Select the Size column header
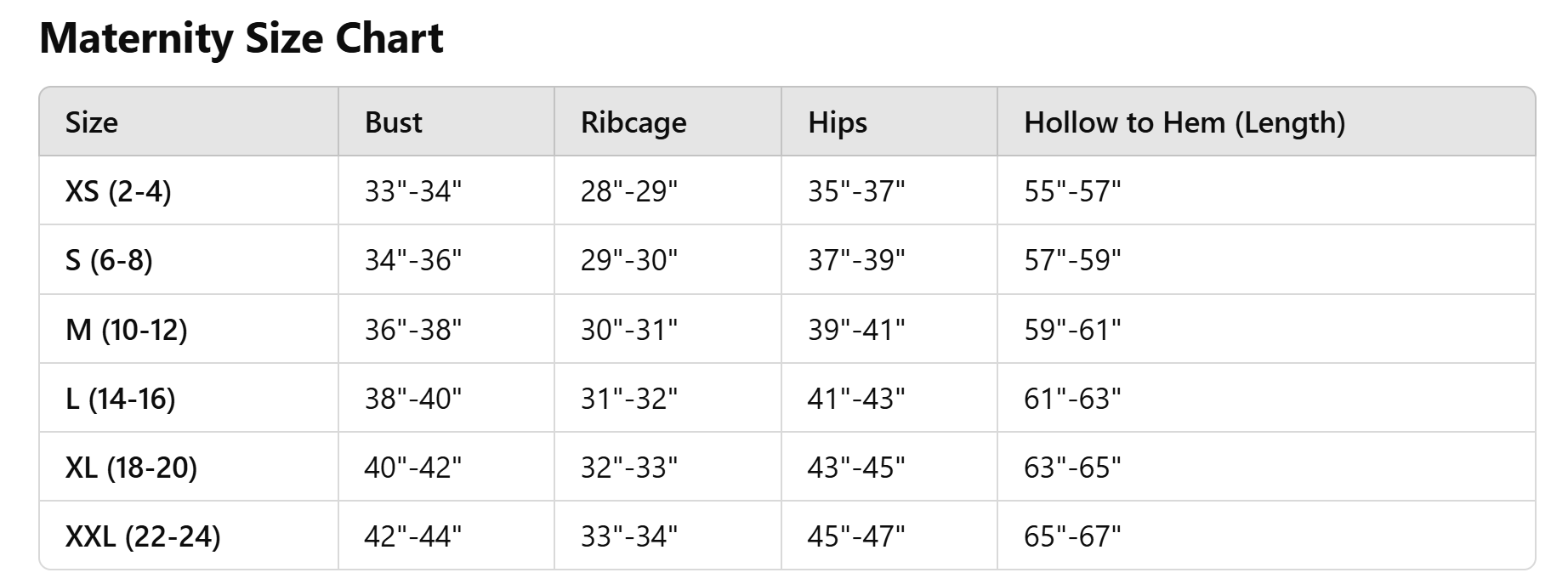This screenshot has height=584, width=1568. (x=92, y=122)
